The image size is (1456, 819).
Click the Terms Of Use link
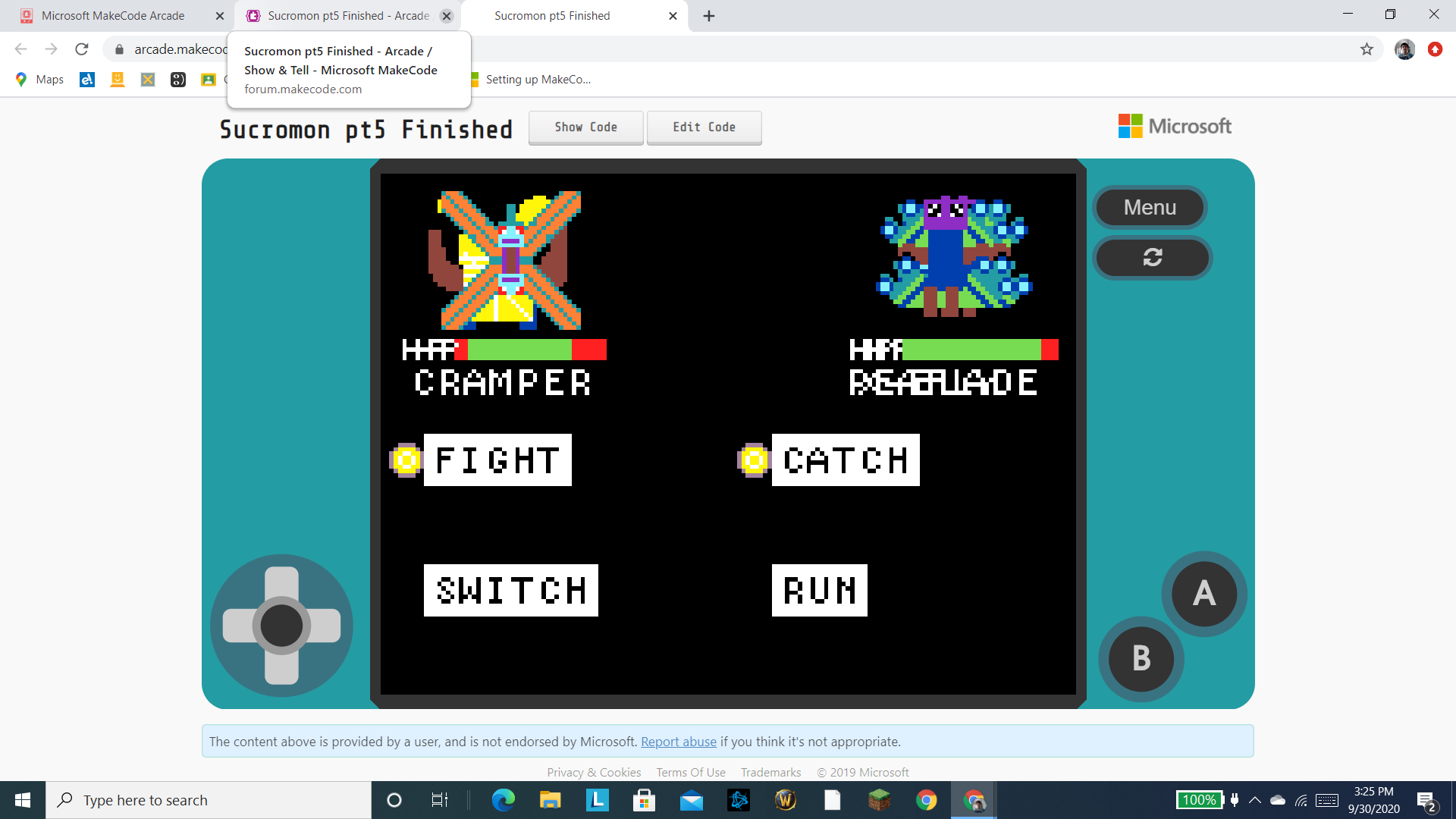coord(690,772)
